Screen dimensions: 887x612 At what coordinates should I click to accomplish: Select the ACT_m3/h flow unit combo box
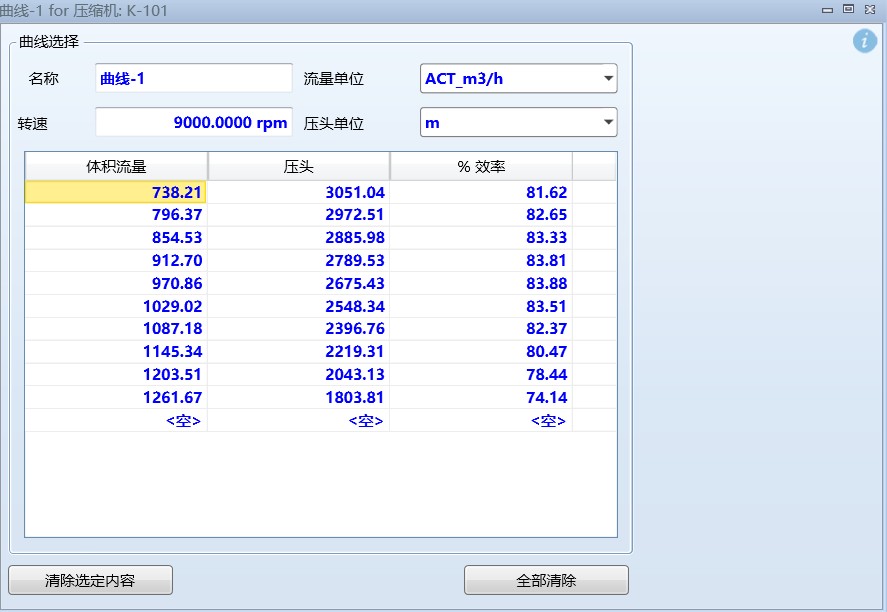click(518, 78)
